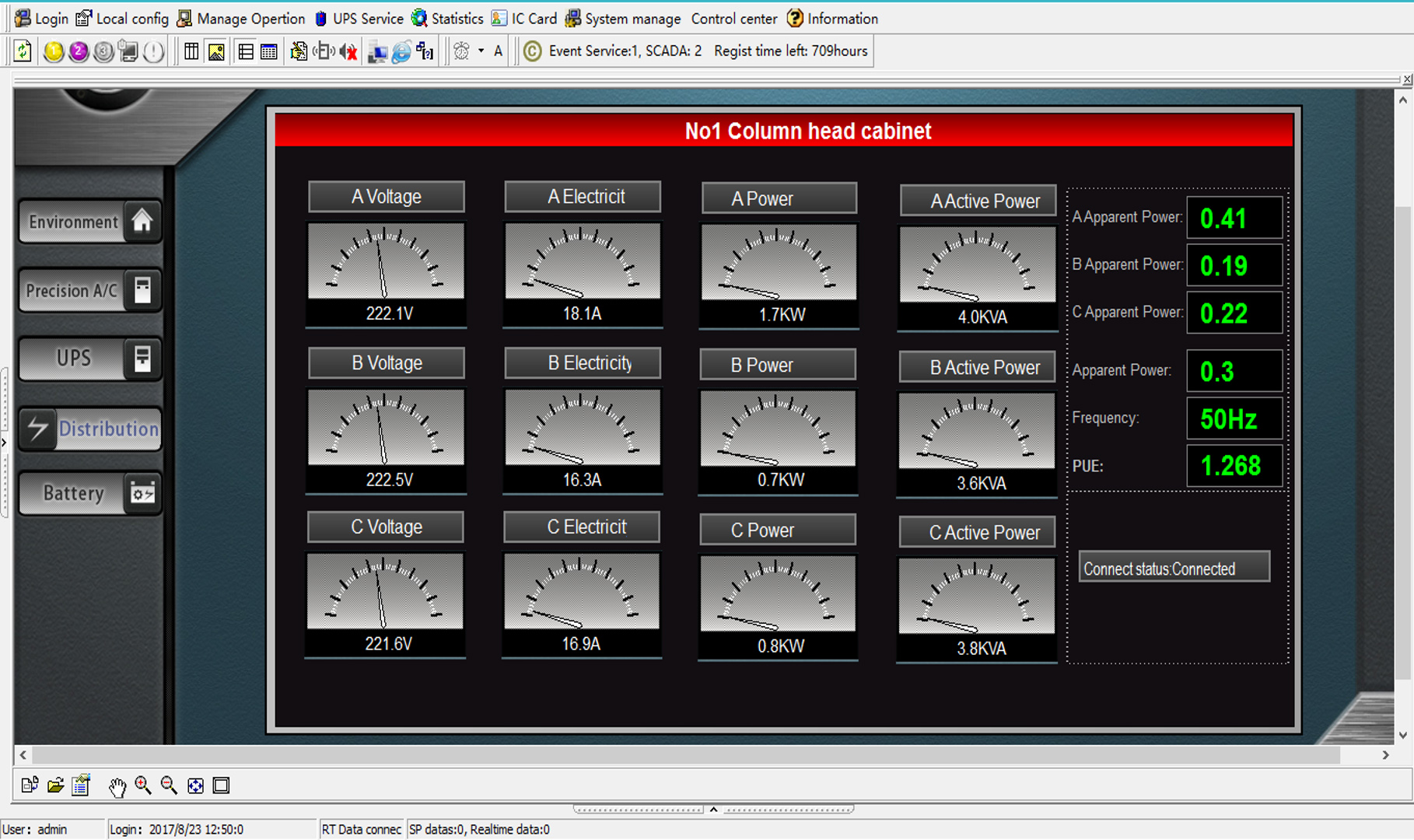This screenshot has height=840, width=1414.
Task: Click the horizontal scrollbar right arrow
Action: click(x=1385, y=754)
